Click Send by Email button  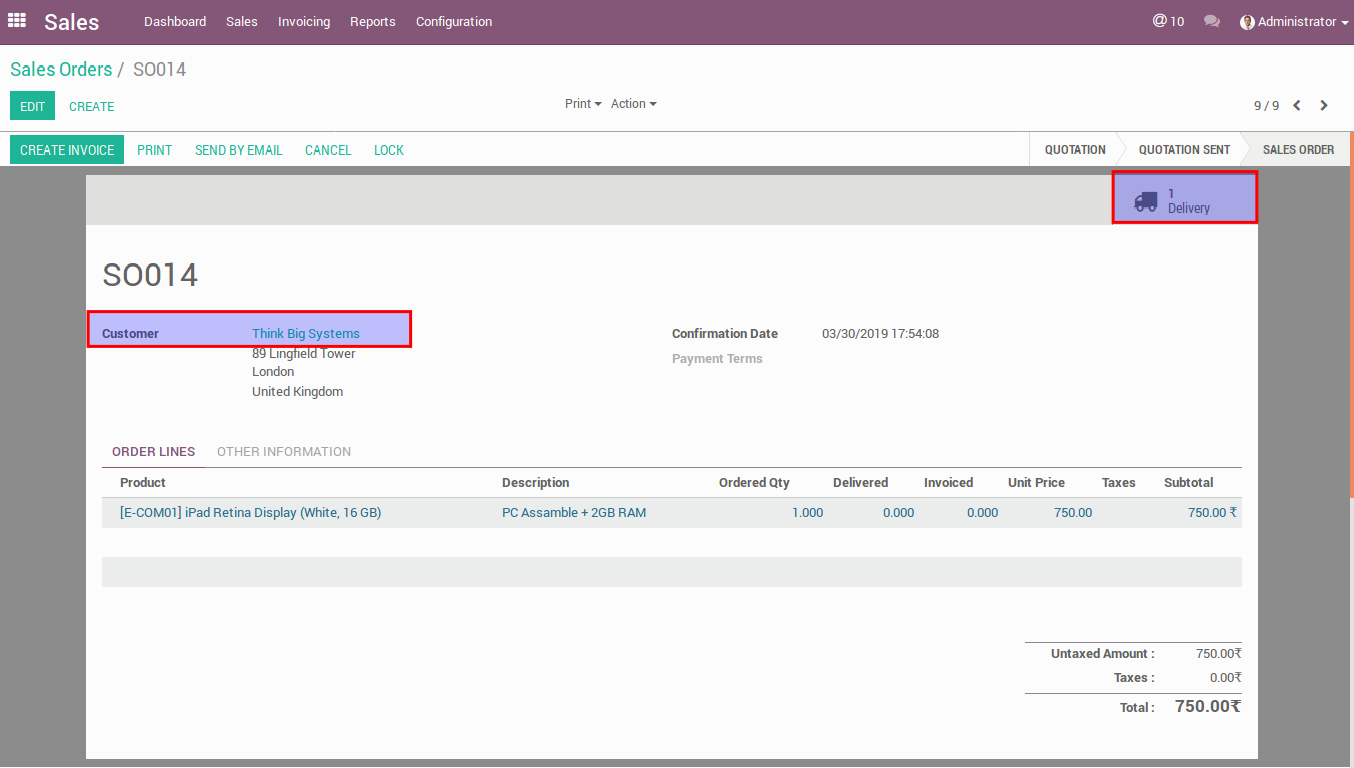click(239, 150)
